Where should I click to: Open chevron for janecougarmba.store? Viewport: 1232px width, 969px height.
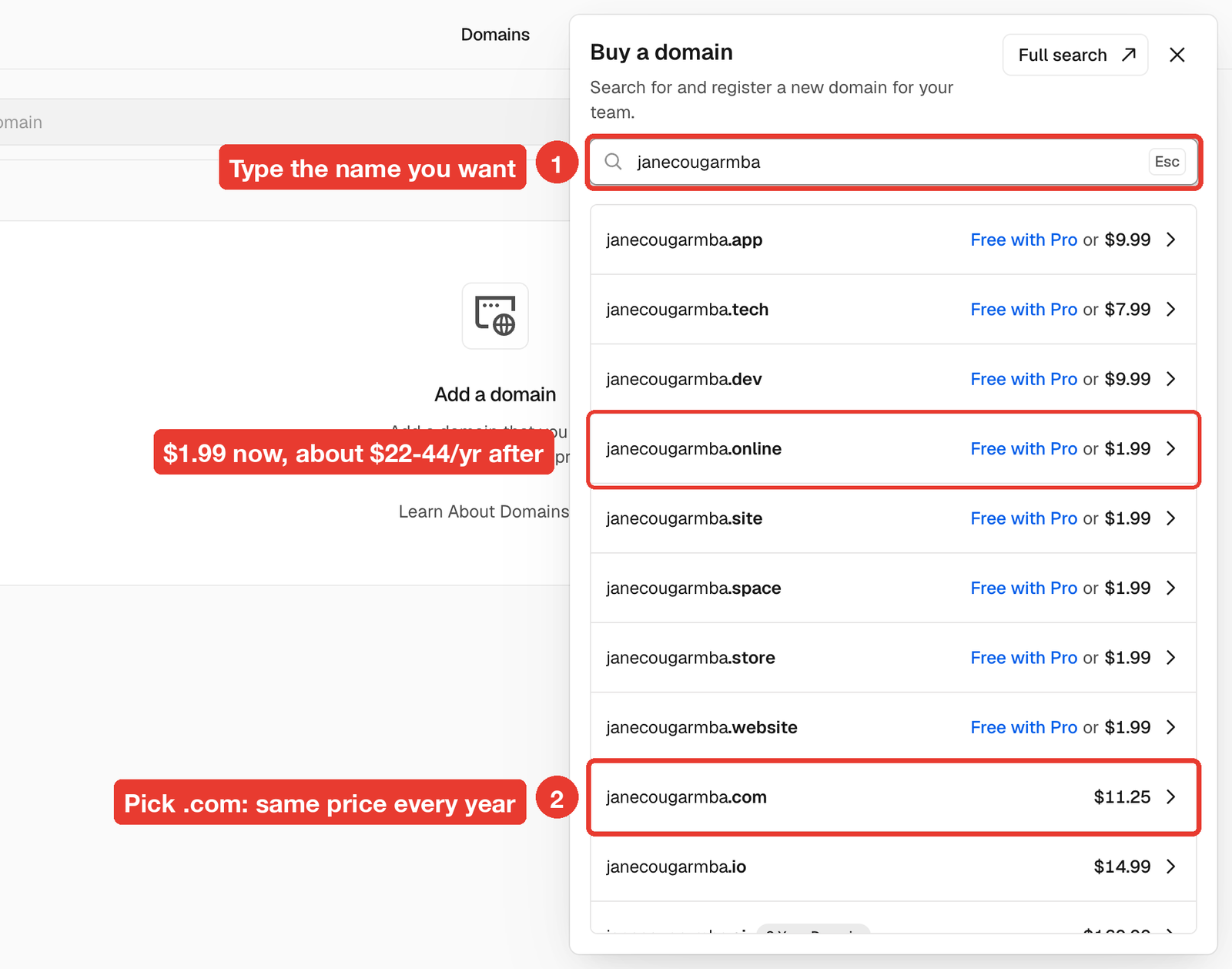pos(1171,658)
